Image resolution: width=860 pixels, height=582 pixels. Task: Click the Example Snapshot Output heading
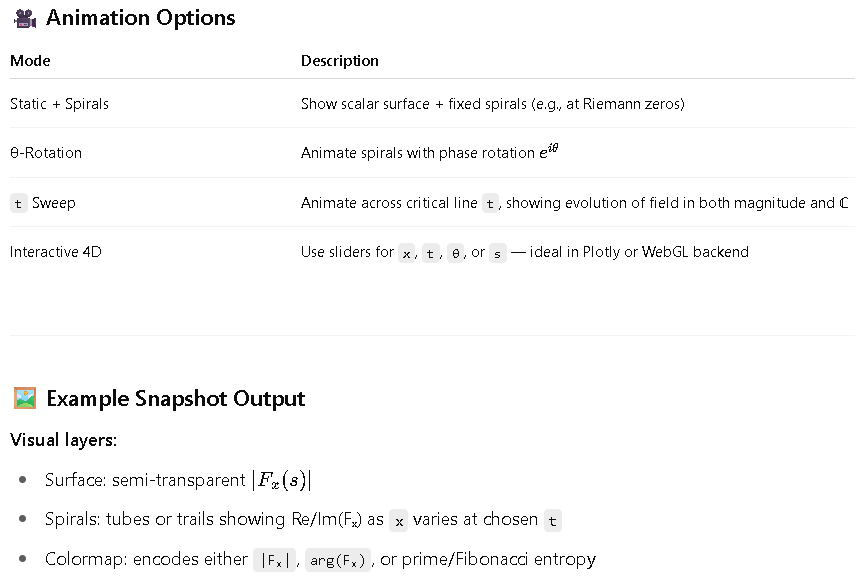click(176, 398)
